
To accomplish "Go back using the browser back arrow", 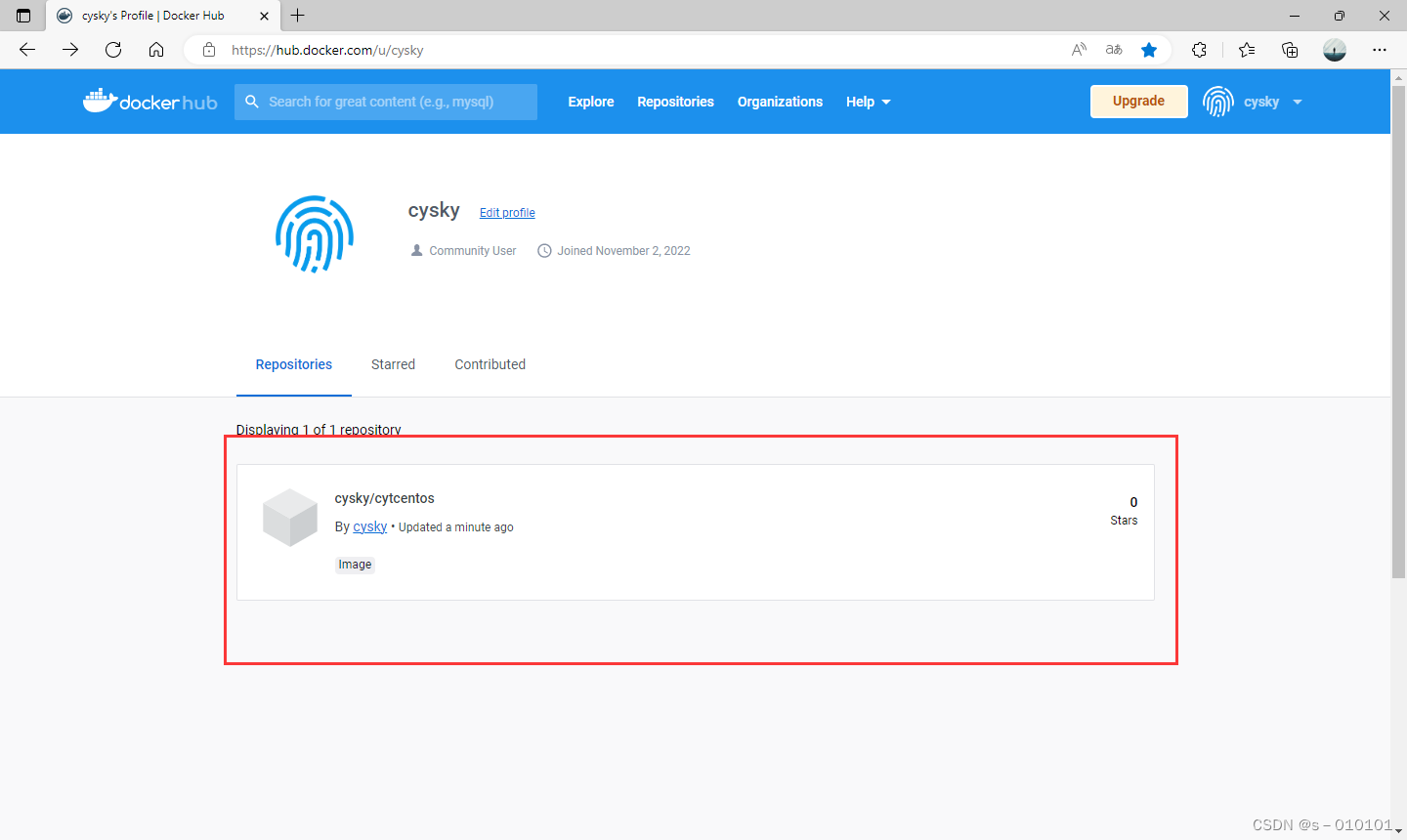I will [27, 50].
